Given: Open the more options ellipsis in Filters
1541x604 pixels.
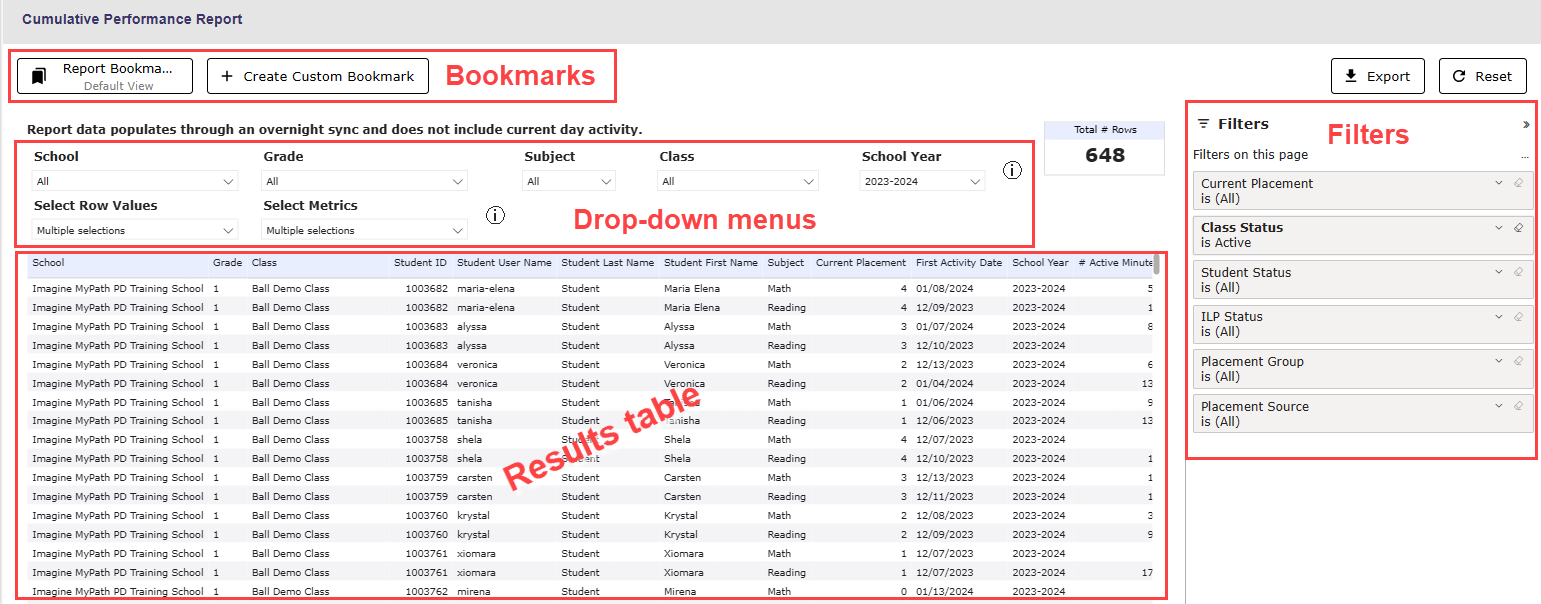Looking at the screenshot, I should click(x=1524, y=156).
